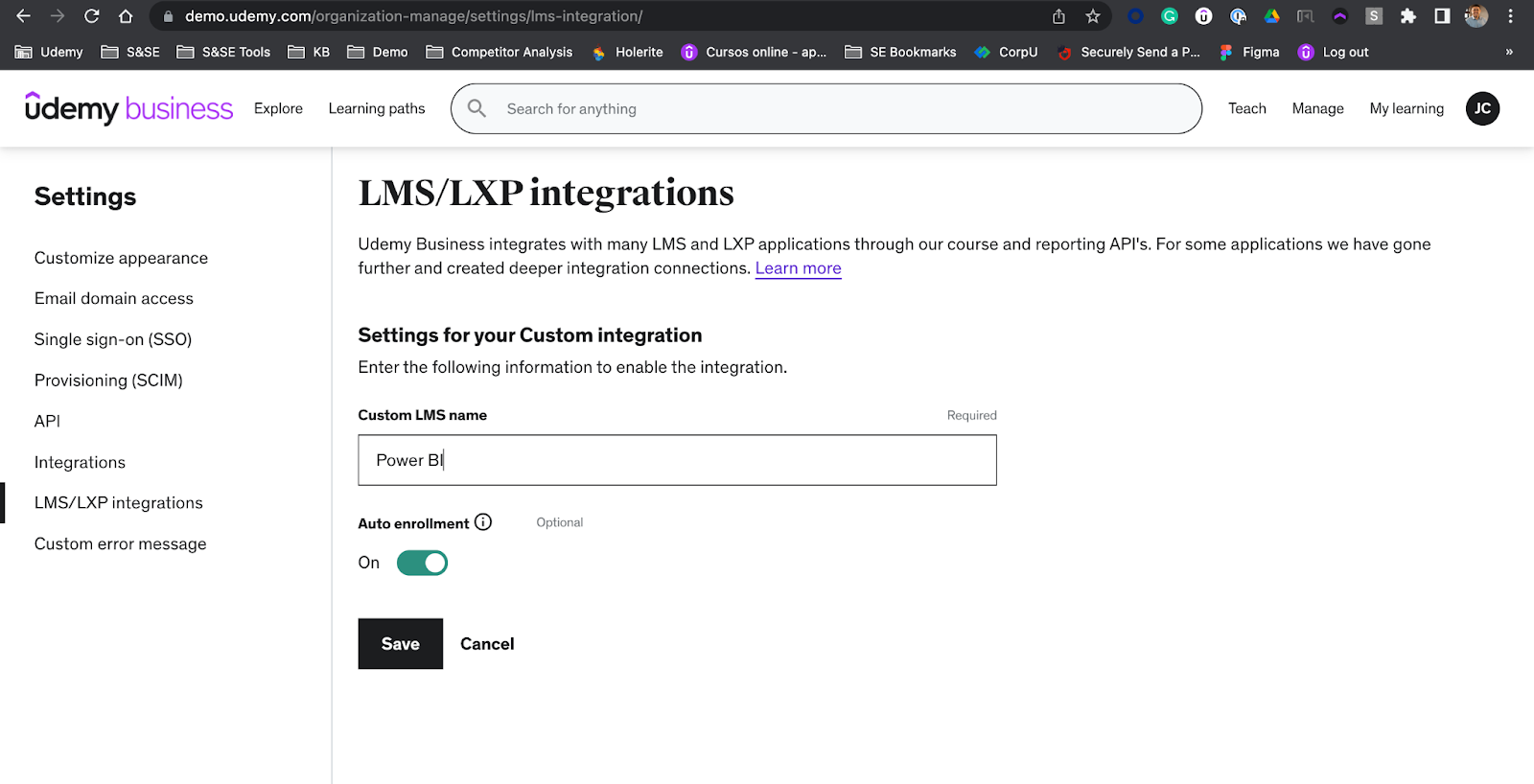This screenshot has width=1534, height=784.
Task: Click the Udemy Business logo
Action: click(x=128, y=108)
